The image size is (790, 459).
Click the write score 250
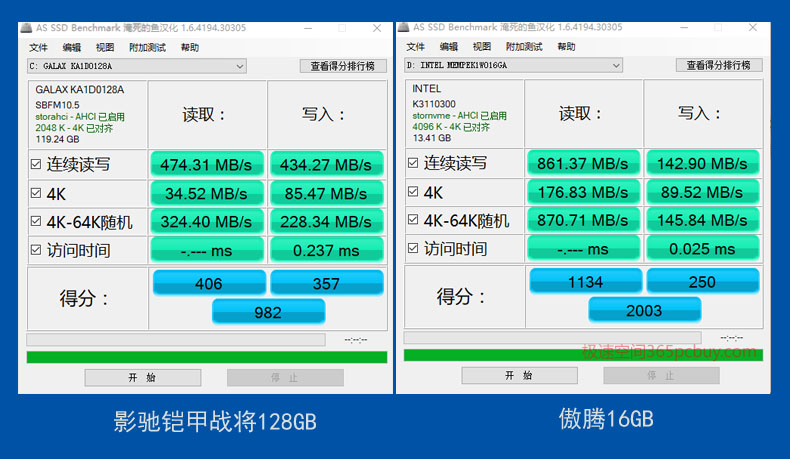[702, 281]
